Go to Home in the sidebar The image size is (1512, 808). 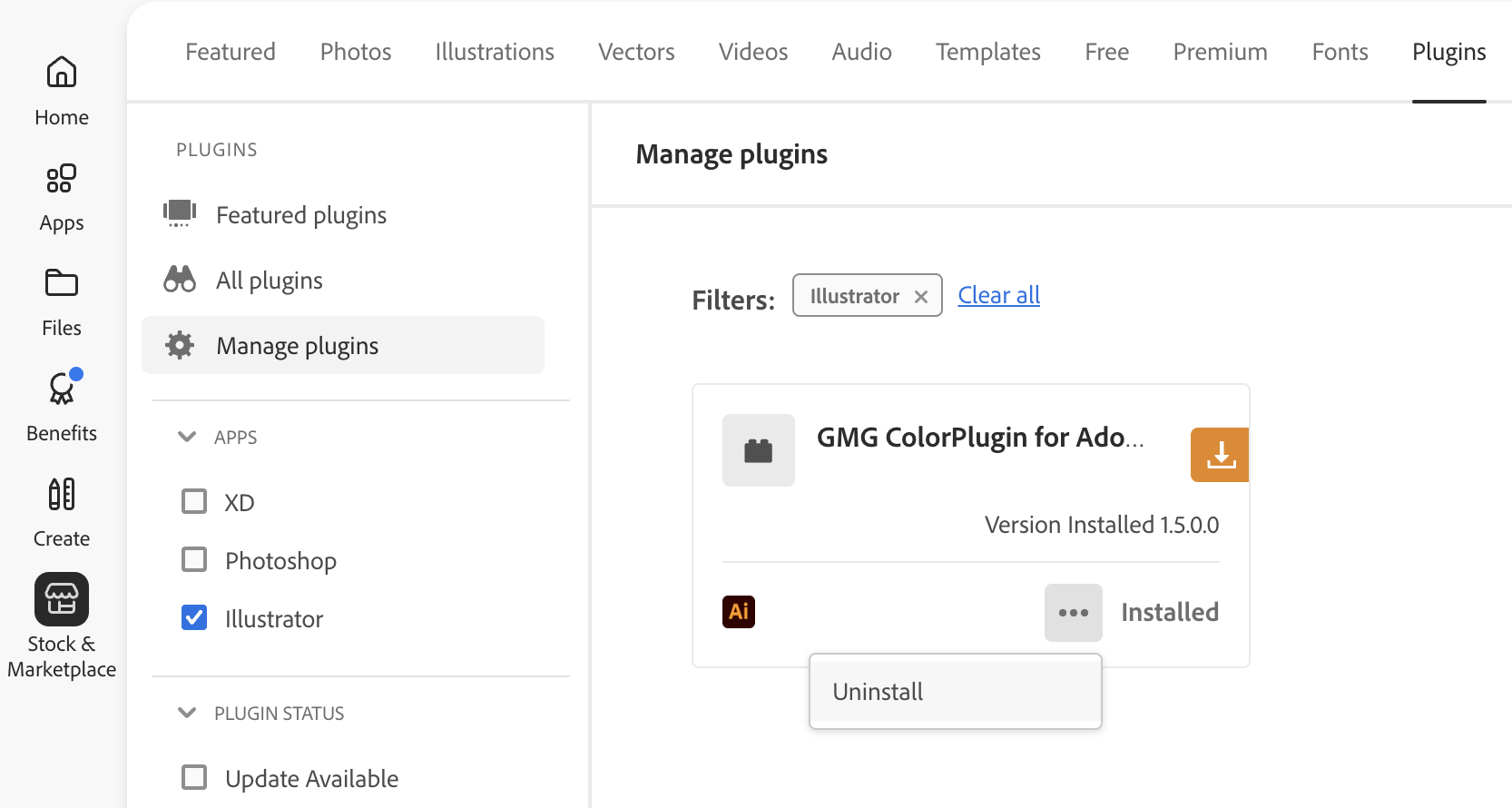tap(62, 91)
